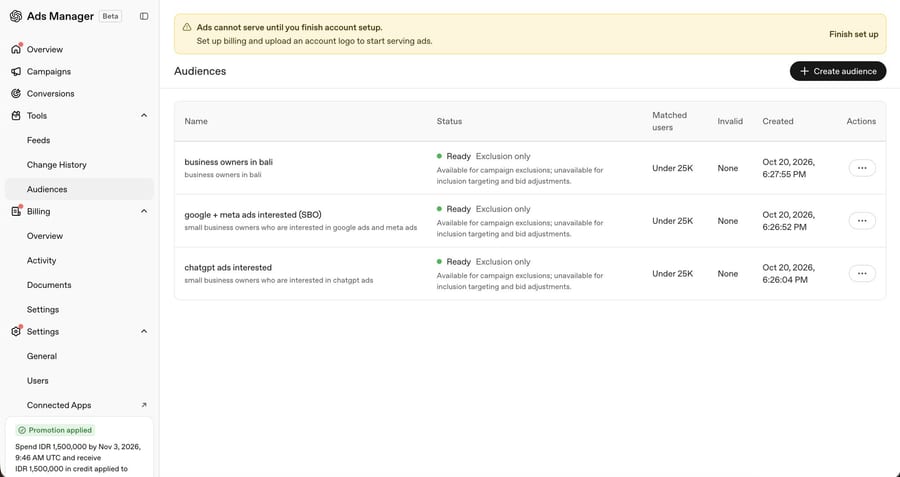Click the Promotion applied badge
900x477 pixels.
point(55,430)
